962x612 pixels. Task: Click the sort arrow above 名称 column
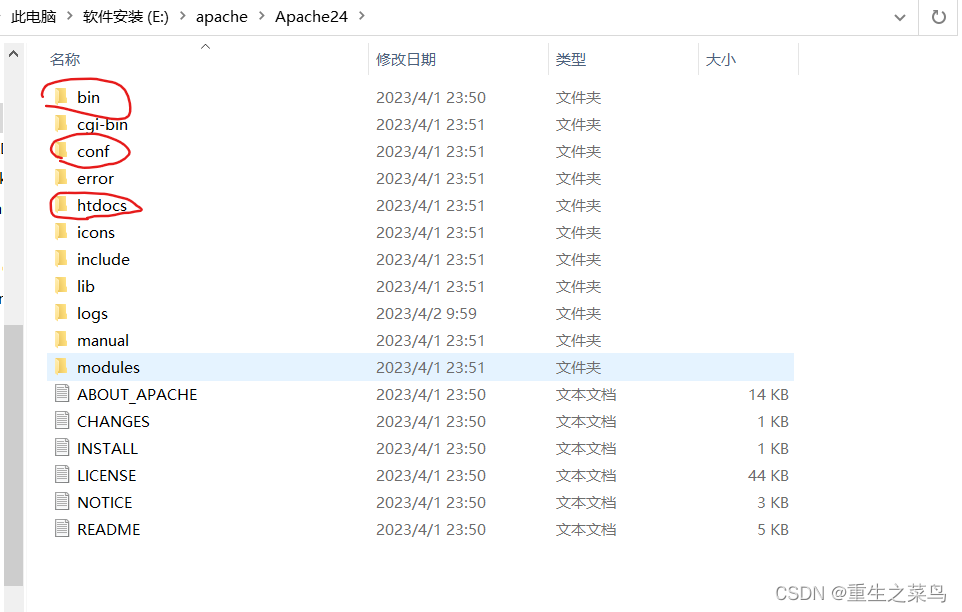tap(205, 46)
